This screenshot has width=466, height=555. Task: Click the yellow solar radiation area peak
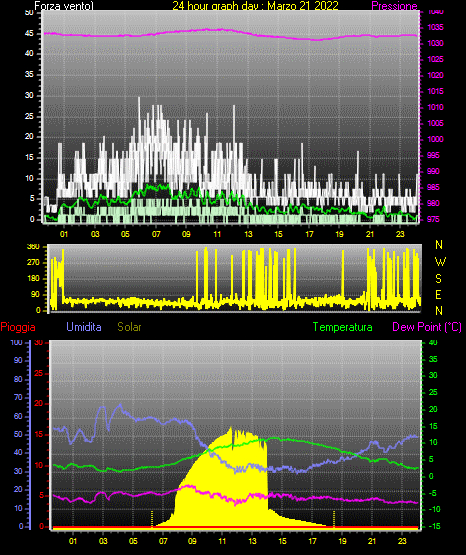[231, 429]
